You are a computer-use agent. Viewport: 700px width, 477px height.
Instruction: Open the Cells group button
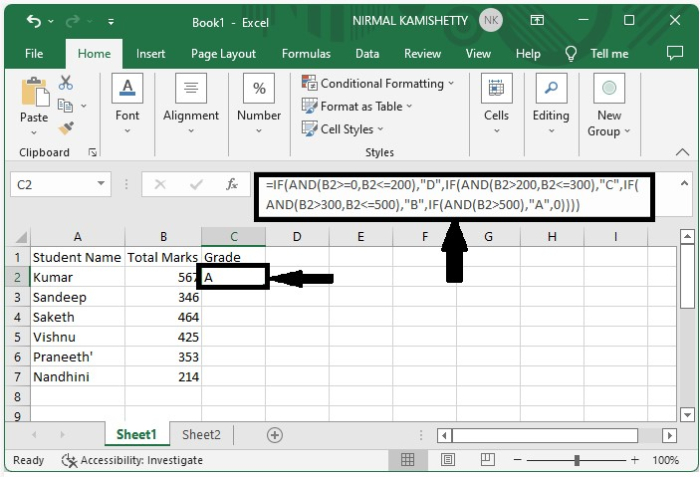[496, 105]
